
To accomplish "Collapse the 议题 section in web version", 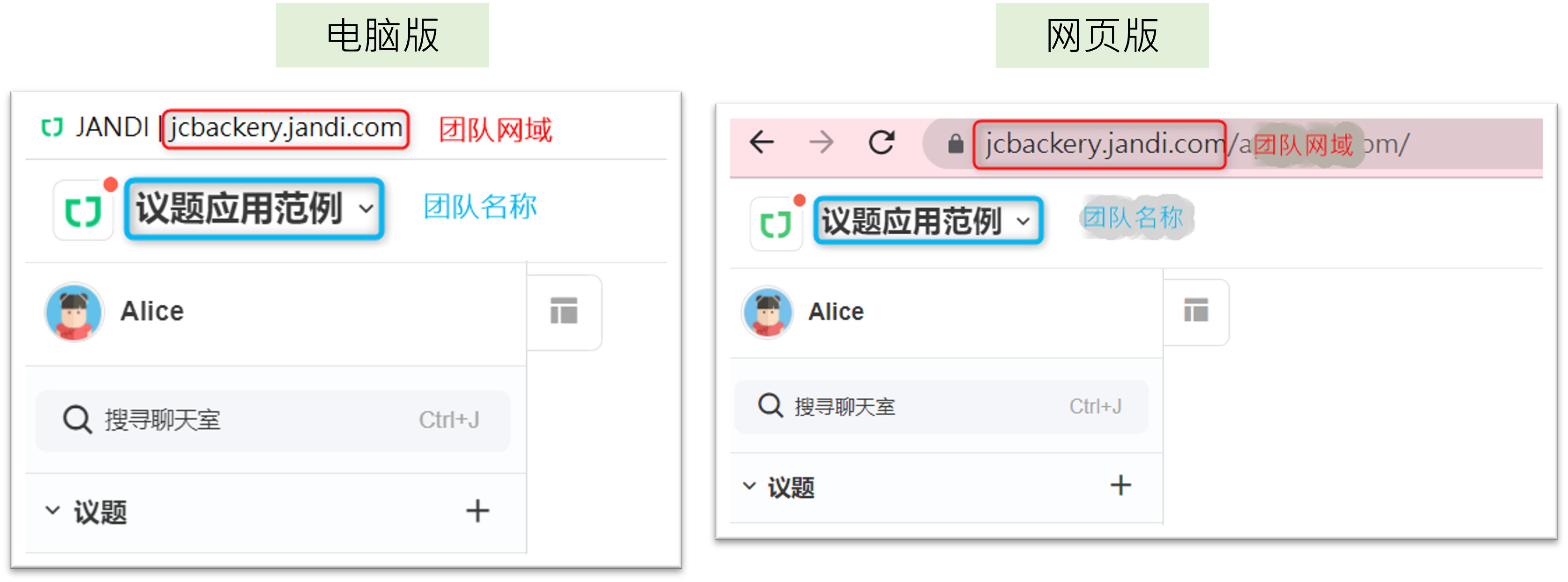I will 749,486.
